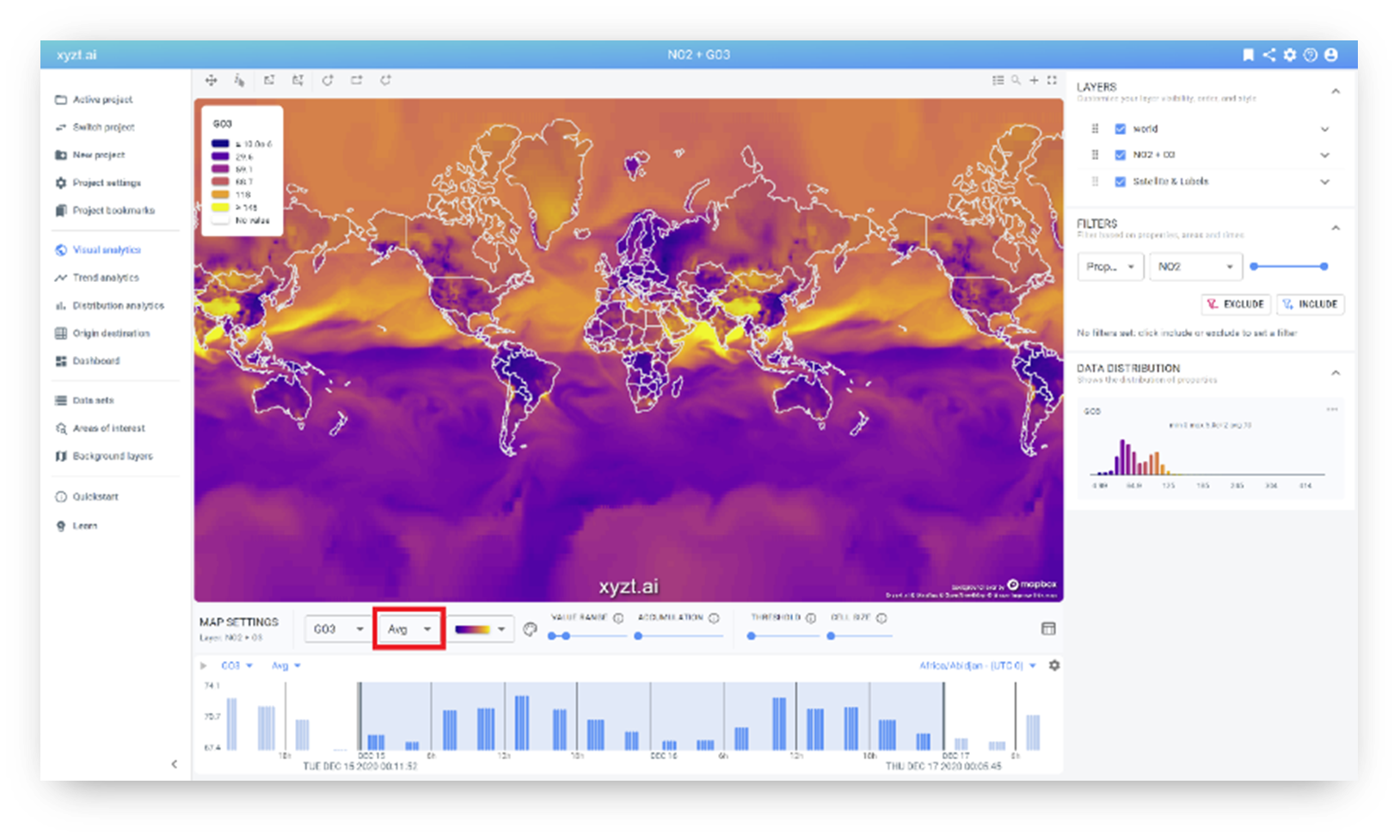Click the NO2 filter range slider
The height and width of the screenshot is (840, 1400).
[1288, 267]
